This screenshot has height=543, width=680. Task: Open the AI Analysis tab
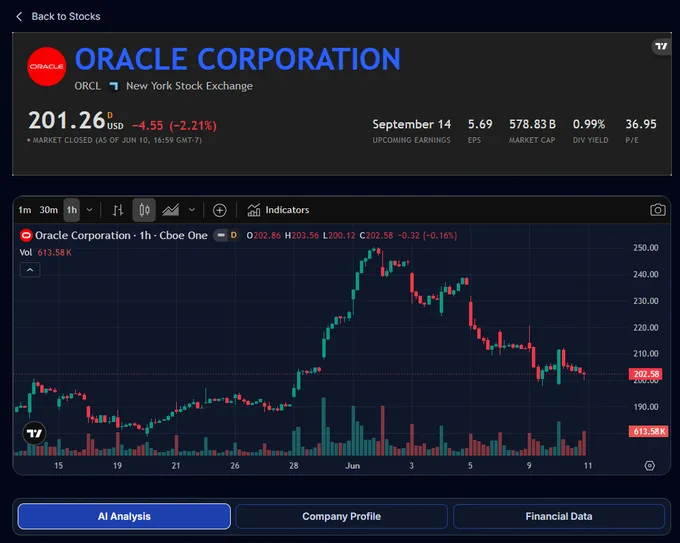pyautogui.click(x=124, y=516)
